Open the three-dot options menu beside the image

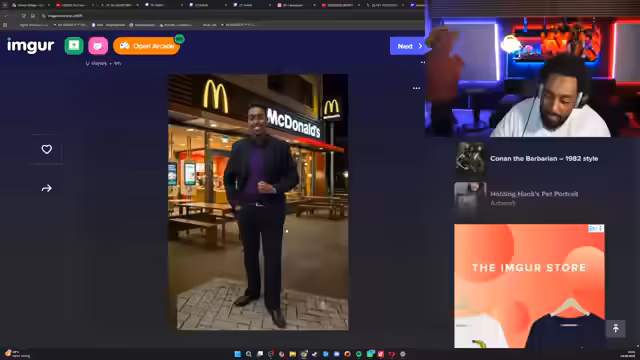pos(416,88)
